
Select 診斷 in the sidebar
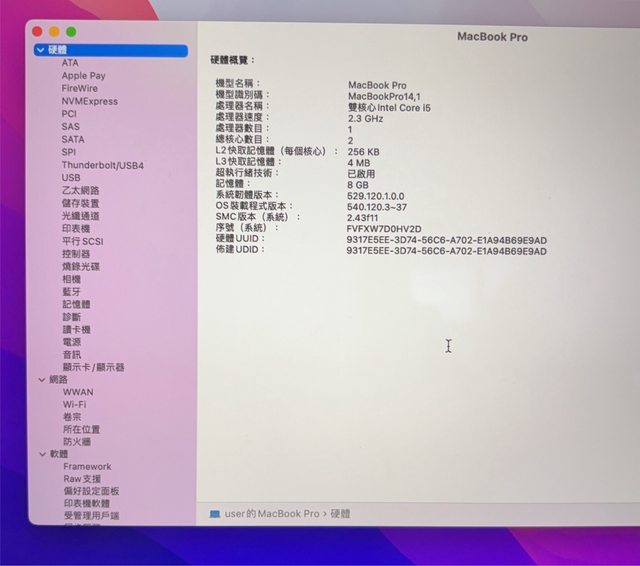tap(72, 317)
